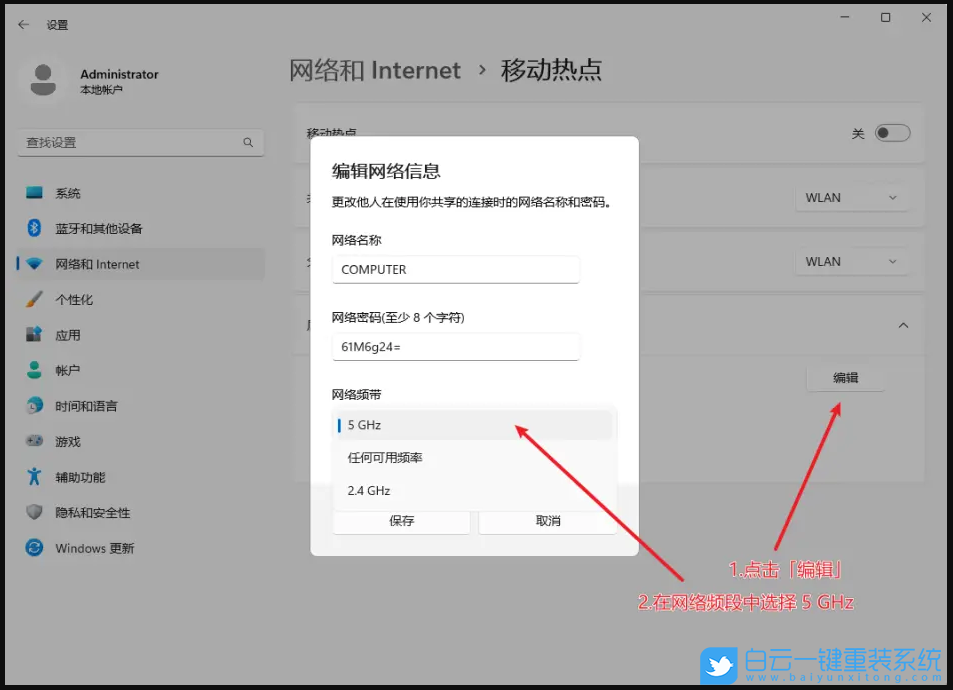Choose 2.4 GHz network band
Screen dimensions: 953x690
click(370, 490)
